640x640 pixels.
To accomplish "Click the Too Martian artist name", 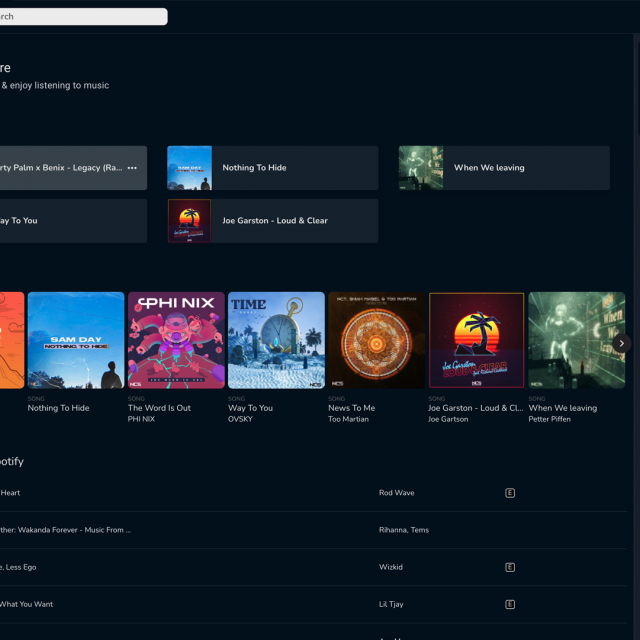I will [349, 419].
